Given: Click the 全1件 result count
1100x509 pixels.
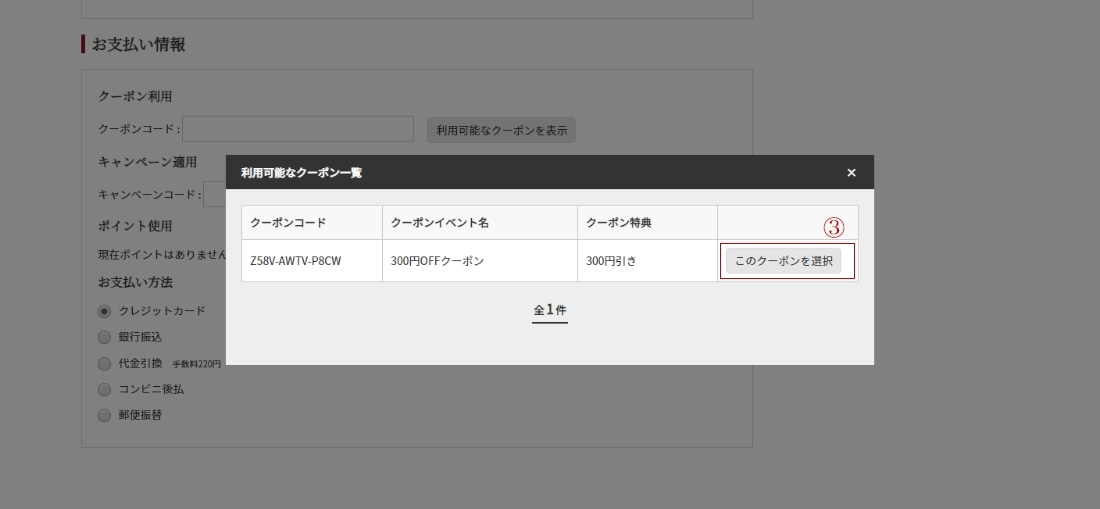Looking at the screenshot, I should 549,309.
